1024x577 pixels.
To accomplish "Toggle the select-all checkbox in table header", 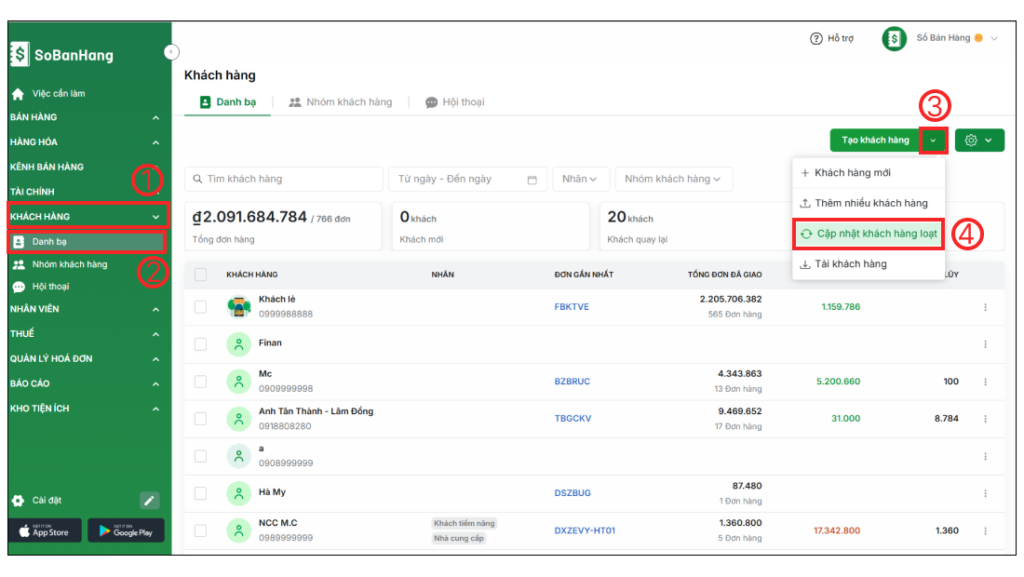I will click(x=201, y=275).
